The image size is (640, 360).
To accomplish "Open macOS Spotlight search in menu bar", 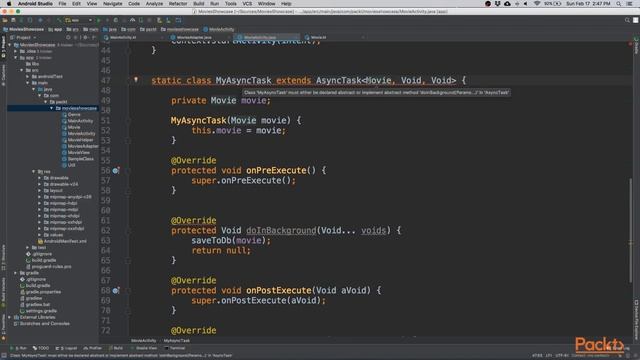I will pos(619,4).
